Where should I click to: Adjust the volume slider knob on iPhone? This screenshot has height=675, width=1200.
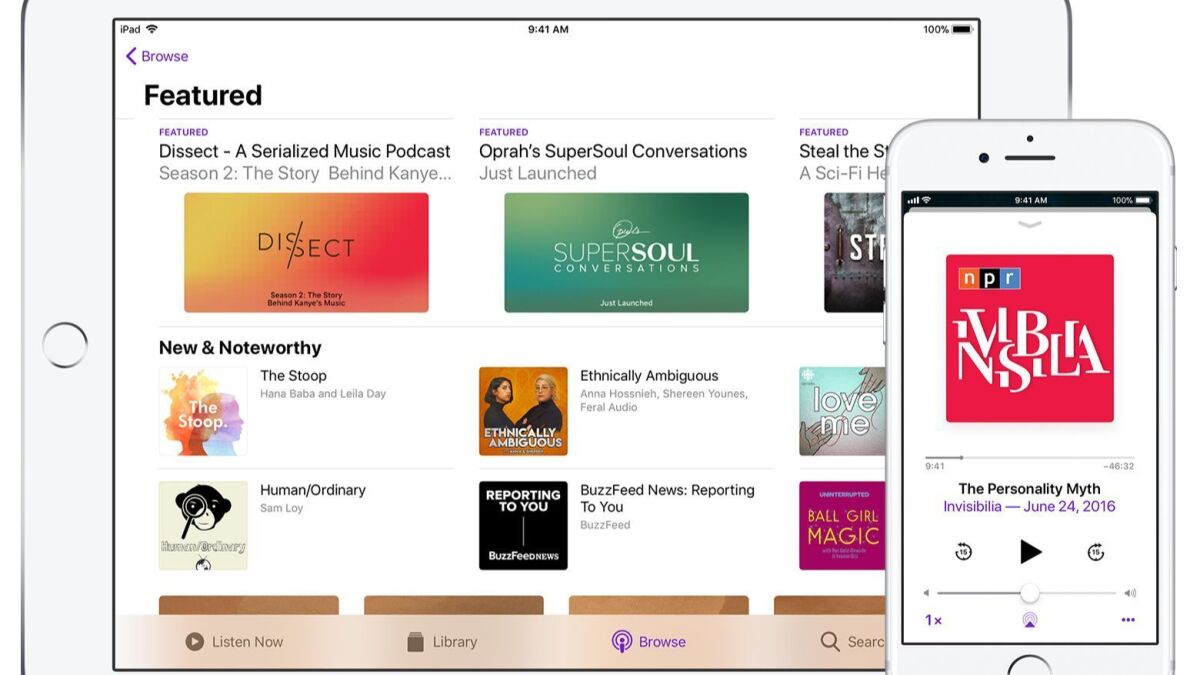(x=1030, y=593)
